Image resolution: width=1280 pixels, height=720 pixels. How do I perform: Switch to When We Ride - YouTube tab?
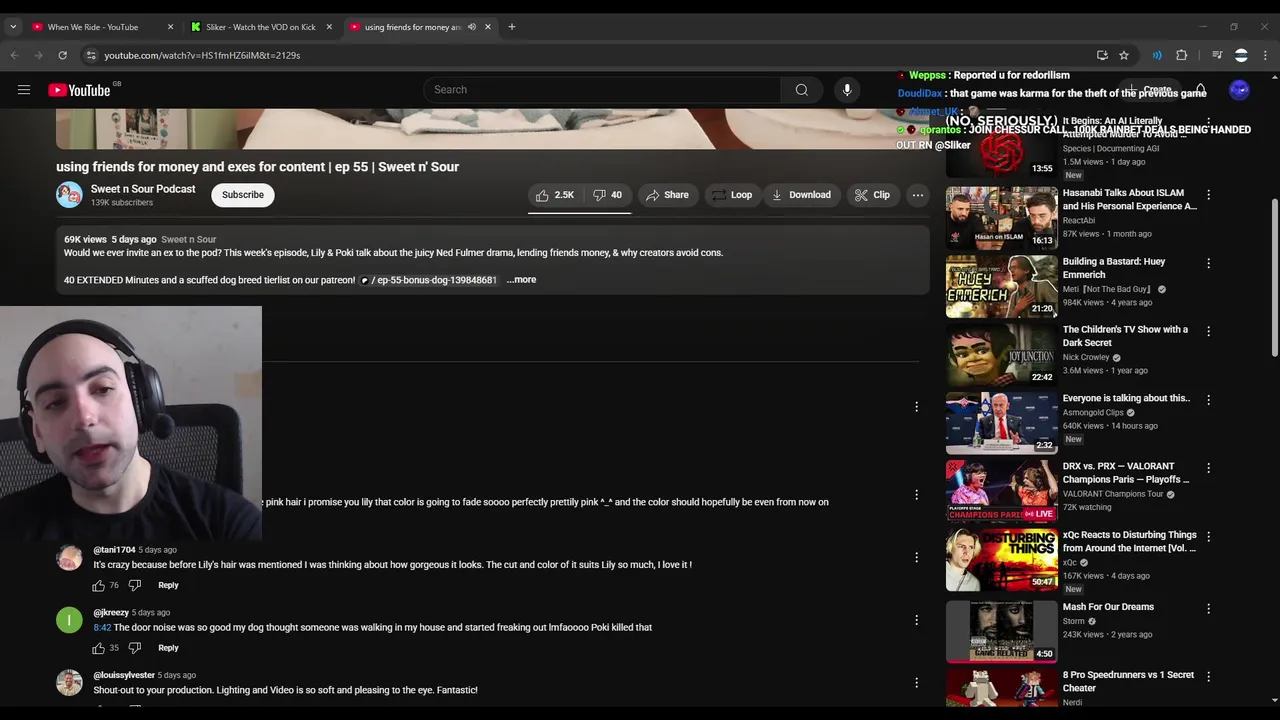(93, 27)
